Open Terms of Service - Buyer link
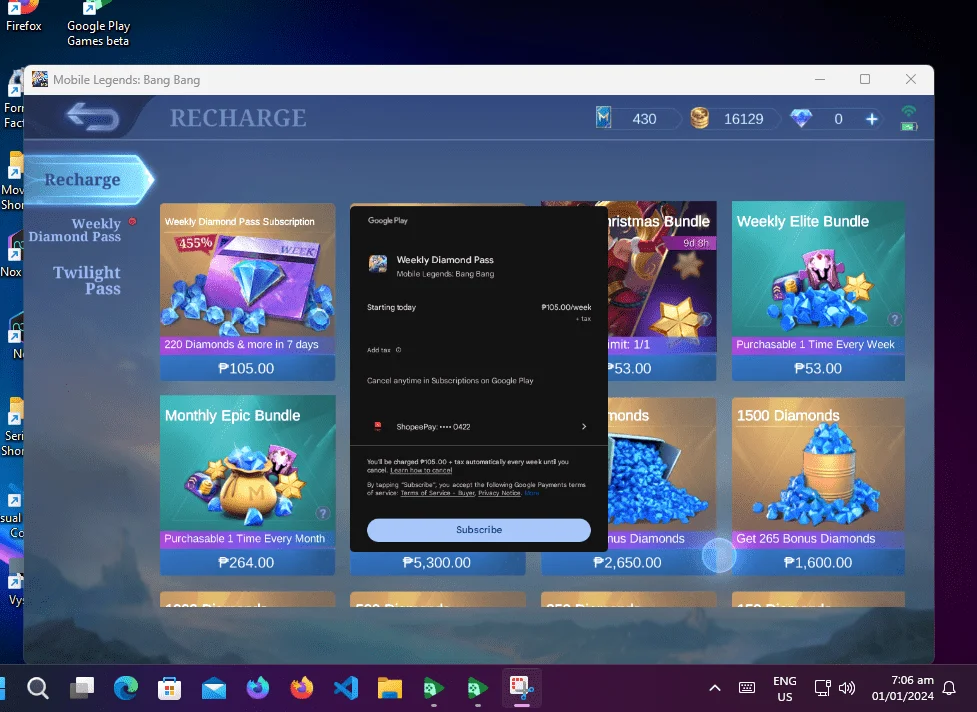This screenshot has height=712, width=977. (437, 493)
